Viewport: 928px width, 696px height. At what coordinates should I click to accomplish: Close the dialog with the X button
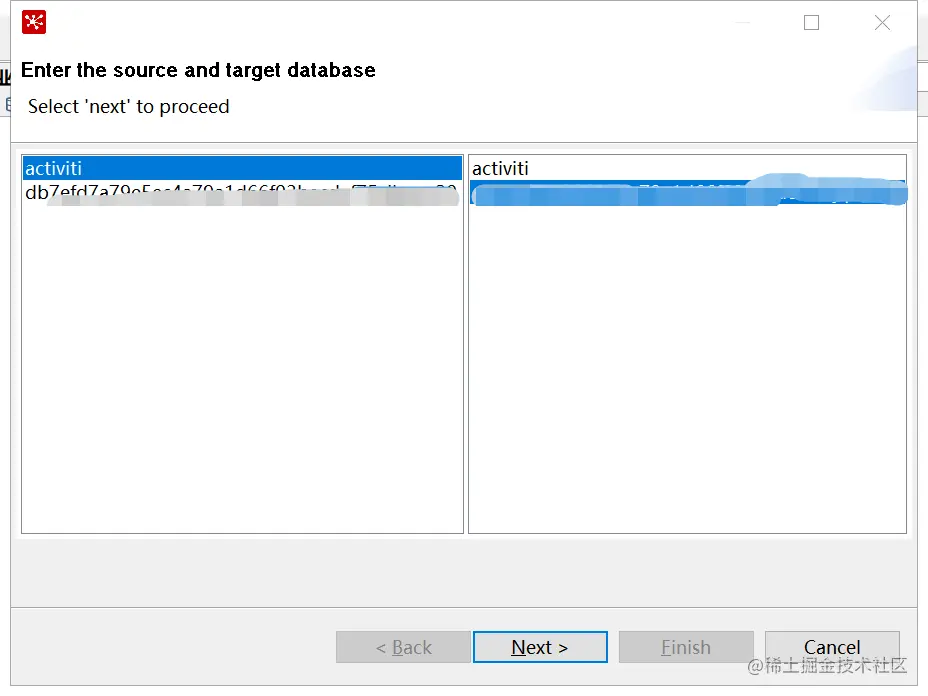[x=882, y=22]
